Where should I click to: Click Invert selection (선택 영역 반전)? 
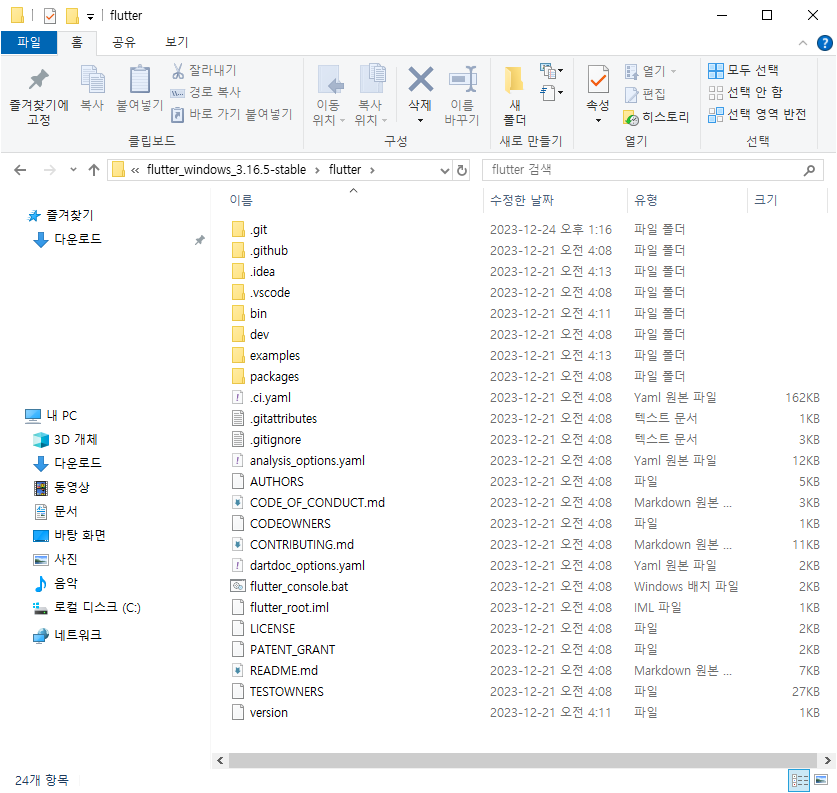(757, 114)
